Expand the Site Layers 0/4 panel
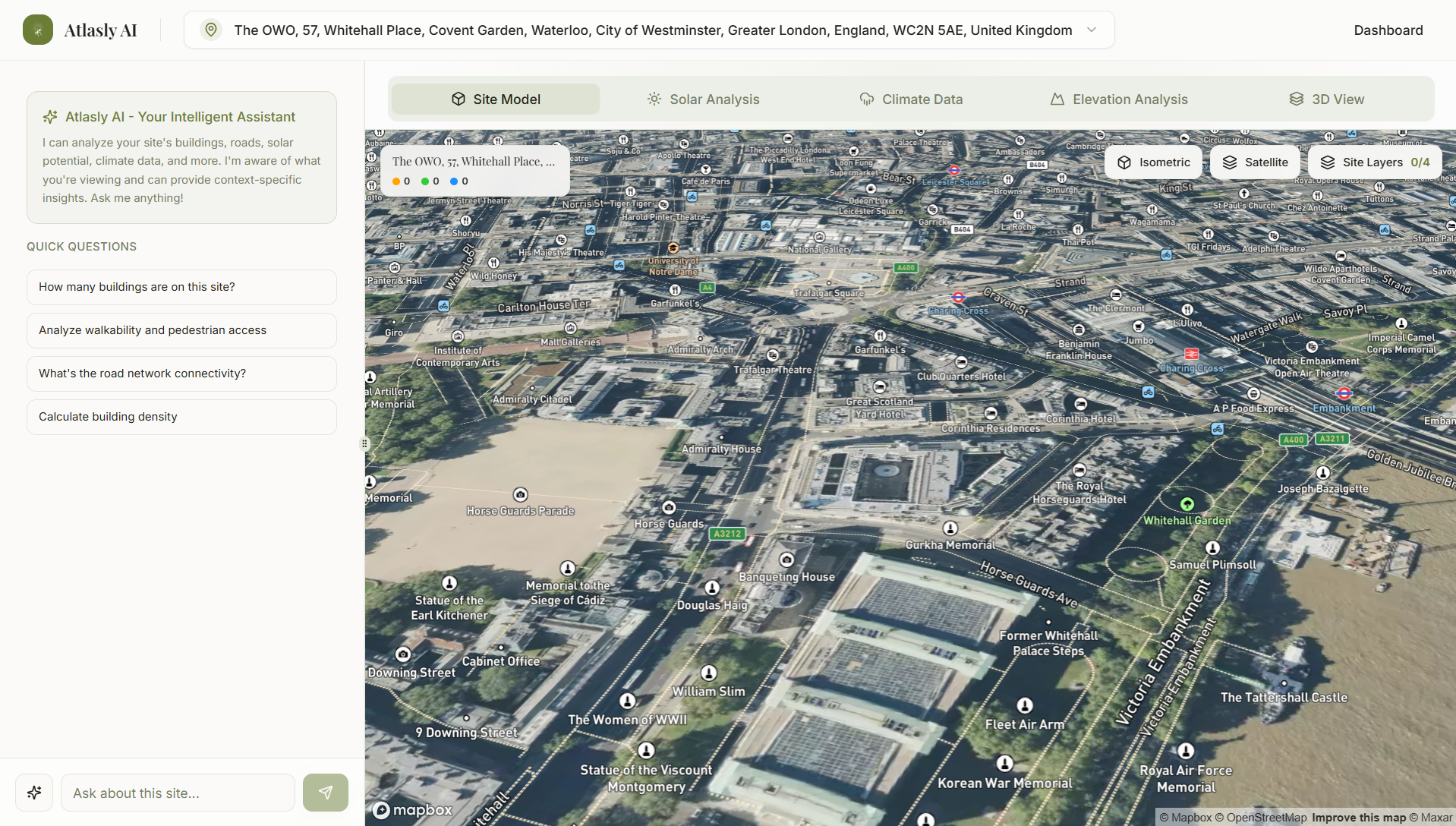 point(1375,162)
